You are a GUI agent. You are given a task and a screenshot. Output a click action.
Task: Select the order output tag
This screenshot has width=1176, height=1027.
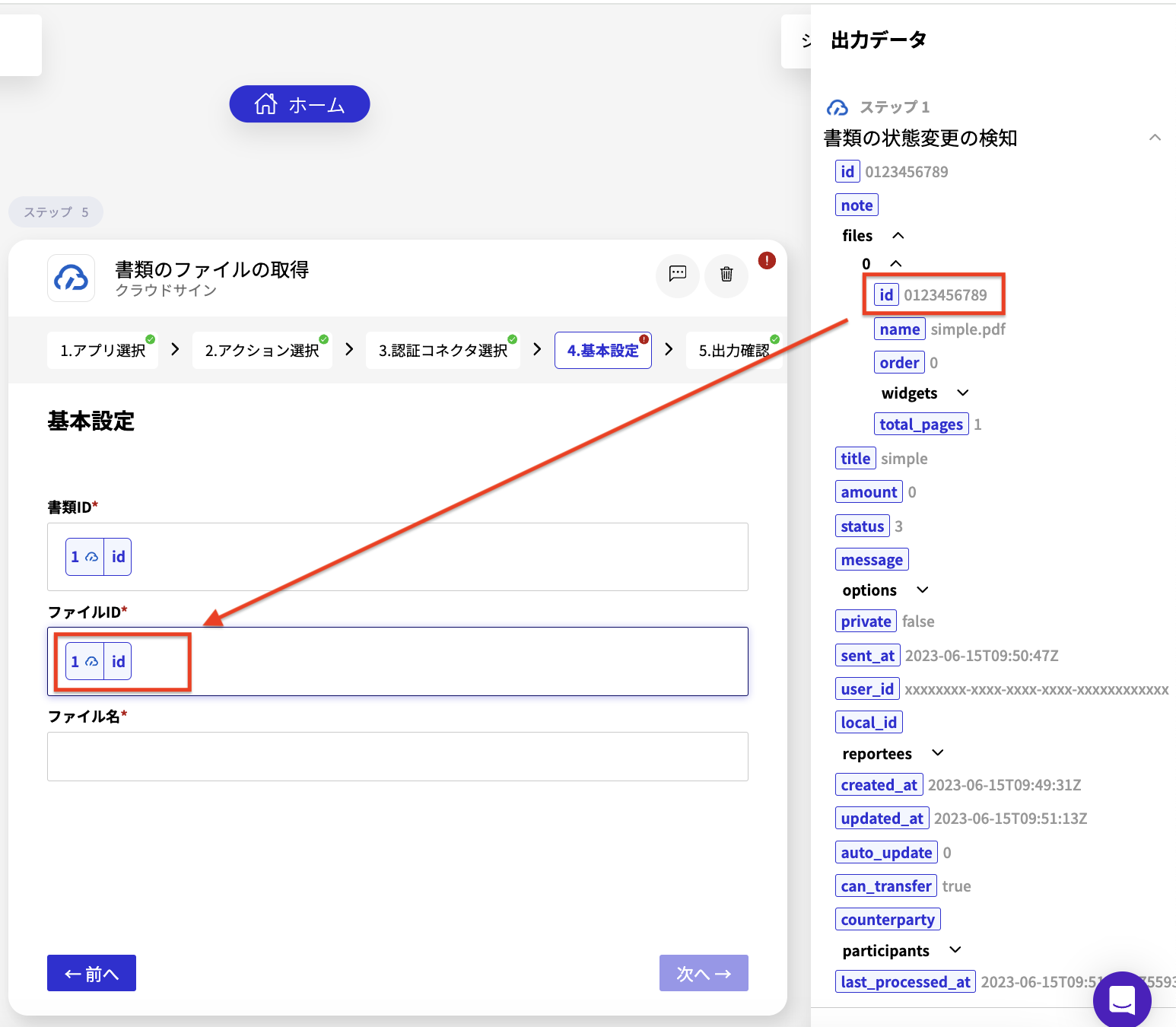point(899,363)
